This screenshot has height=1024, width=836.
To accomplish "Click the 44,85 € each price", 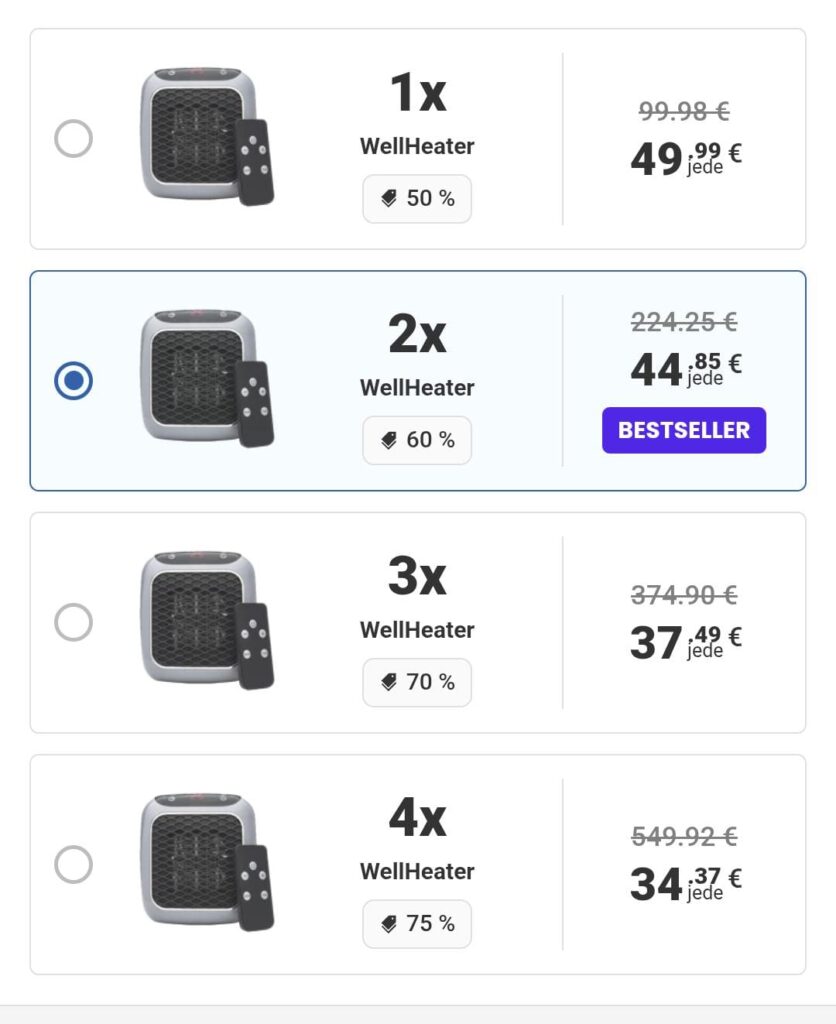I will (x=685, y=370).
